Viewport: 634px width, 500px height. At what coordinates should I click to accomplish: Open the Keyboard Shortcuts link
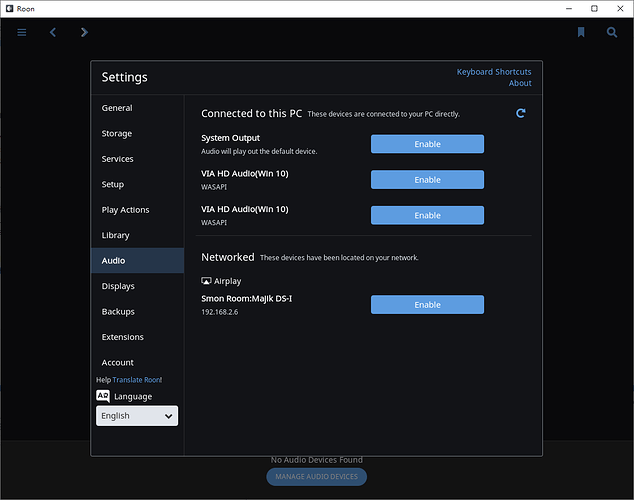pyautogui.click(x=494, y=72)
